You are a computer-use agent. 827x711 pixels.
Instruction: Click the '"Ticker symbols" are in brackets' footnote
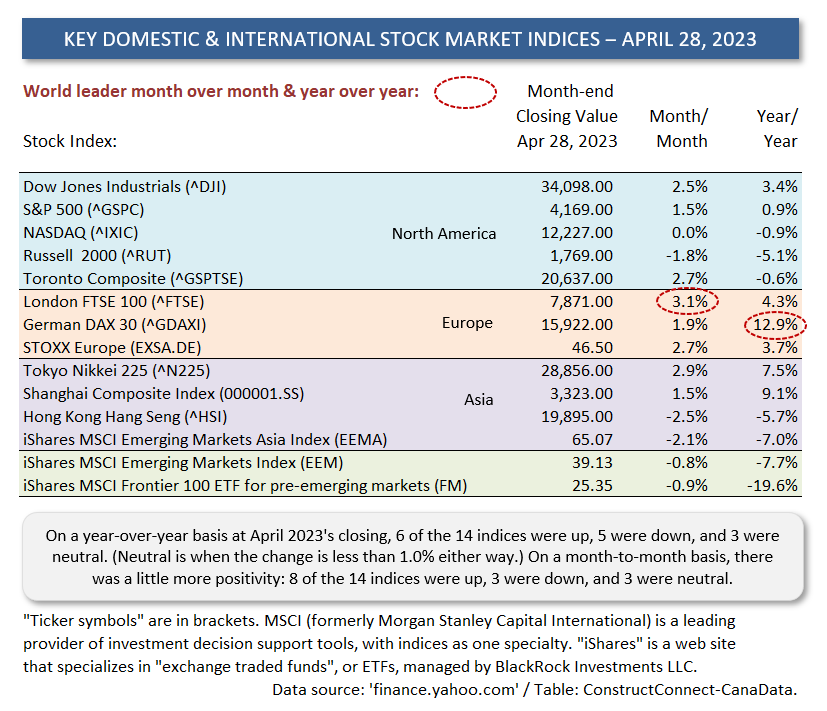tap(379, 643)
